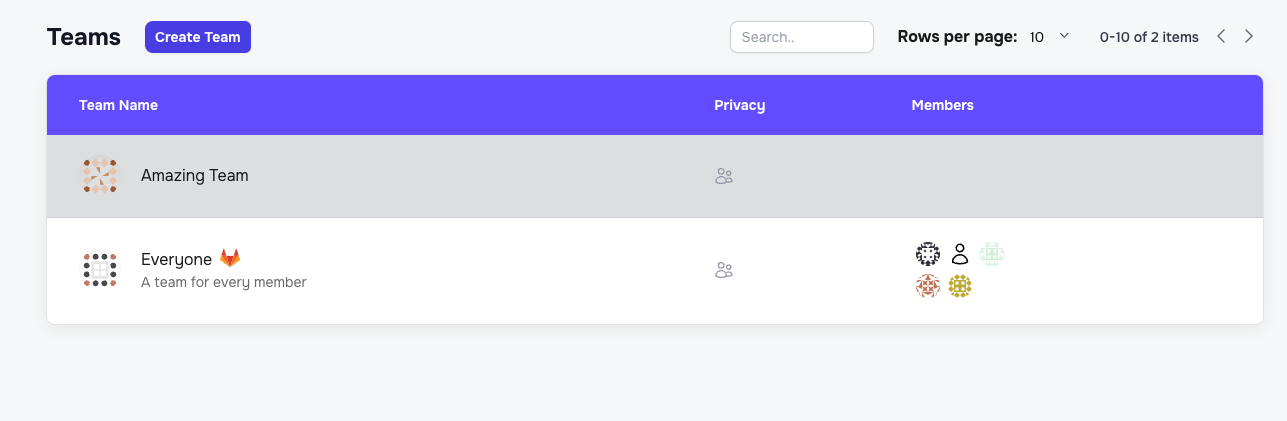Click the Team Name column header

[x=118, y=105]
